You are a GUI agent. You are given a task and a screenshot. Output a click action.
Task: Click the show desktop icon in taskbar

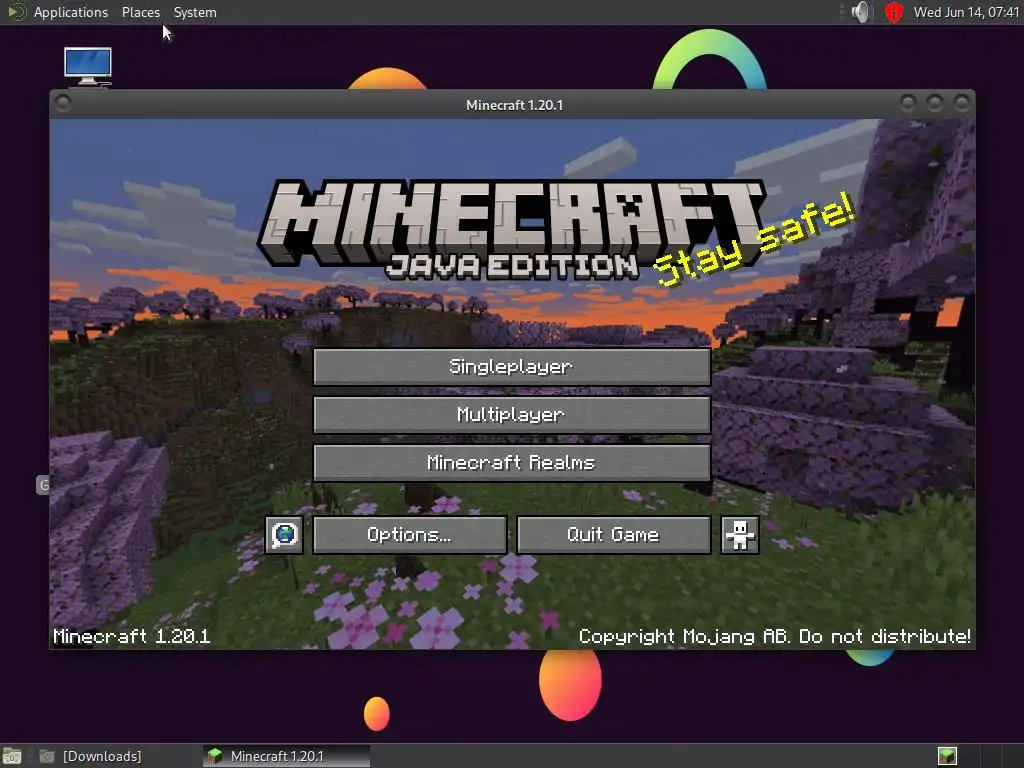point(12,756)
